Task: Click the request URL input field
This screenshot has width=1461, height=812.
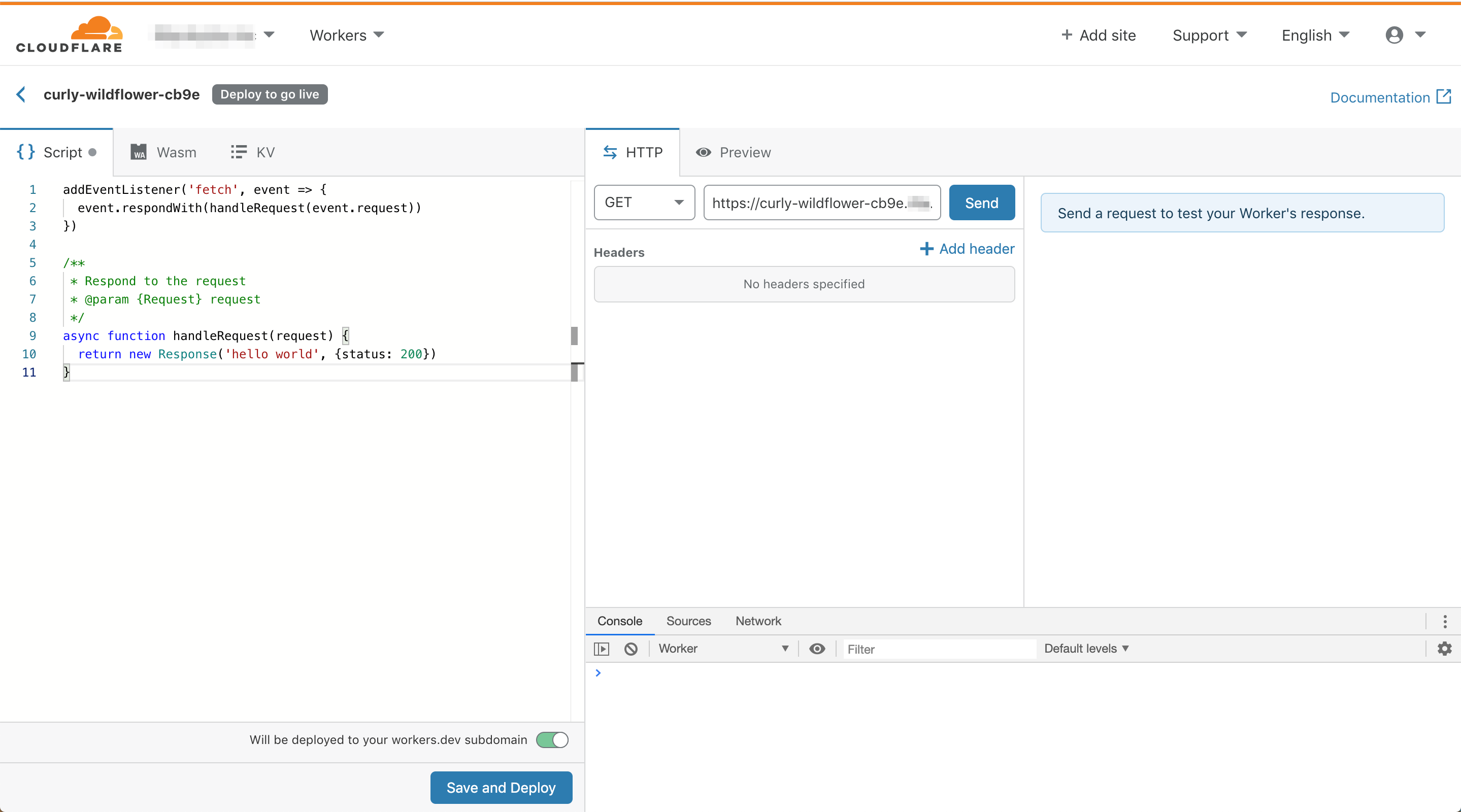Action: (821, 202)
